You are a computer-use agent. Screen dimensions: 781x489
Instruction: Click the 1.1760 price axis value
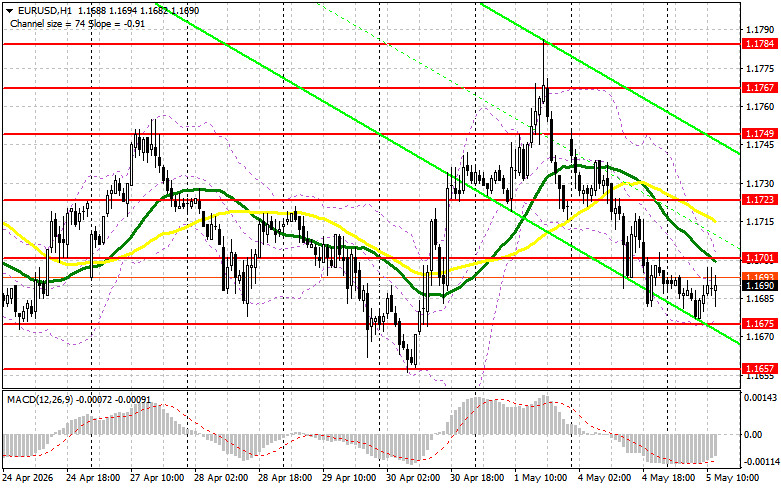pos(760,107)
